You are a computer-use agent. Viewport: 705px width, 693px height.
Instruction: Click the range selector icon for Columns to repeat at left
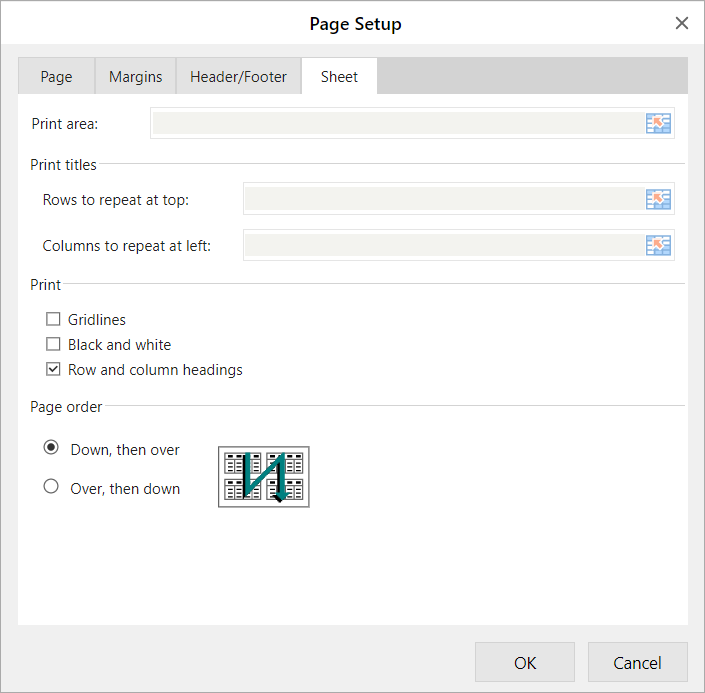tap(658, 245)
